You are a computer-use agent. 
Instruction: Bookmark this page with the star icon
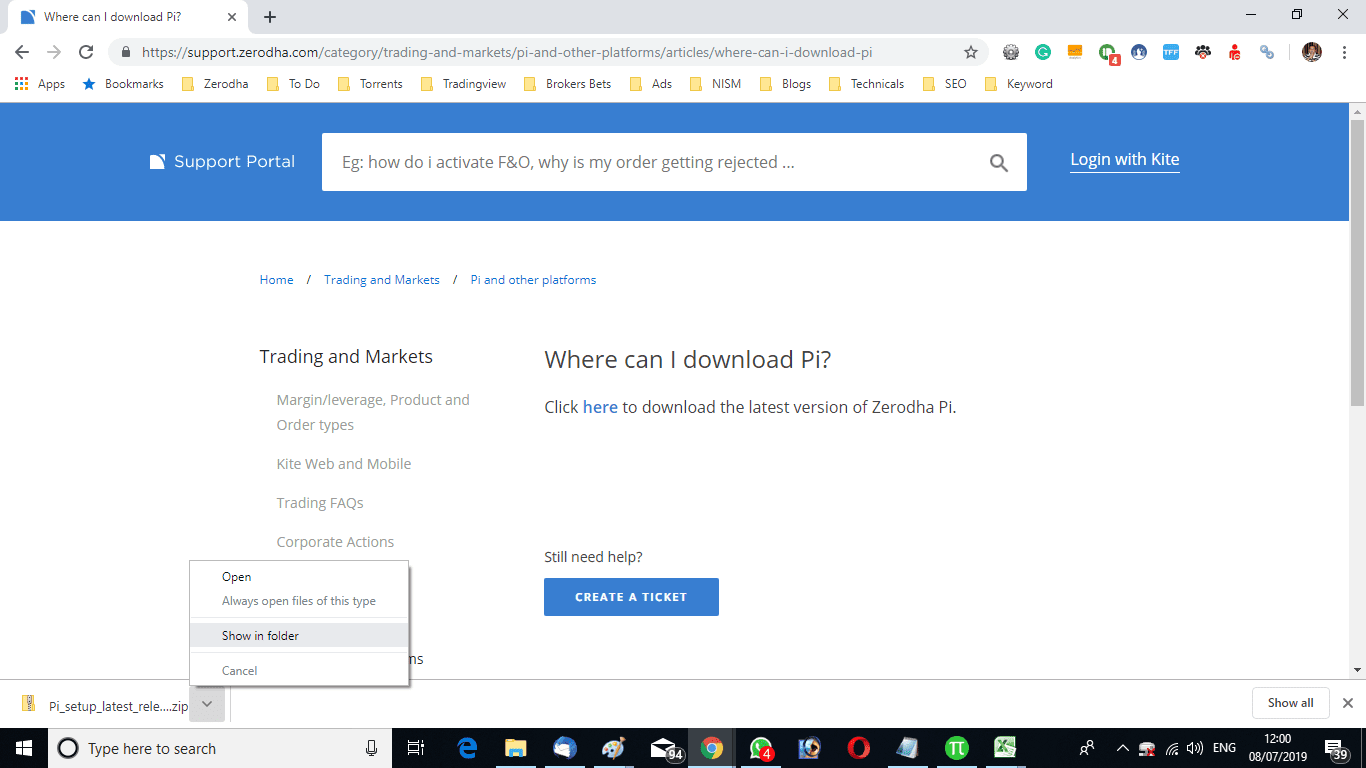pos(970,52)
